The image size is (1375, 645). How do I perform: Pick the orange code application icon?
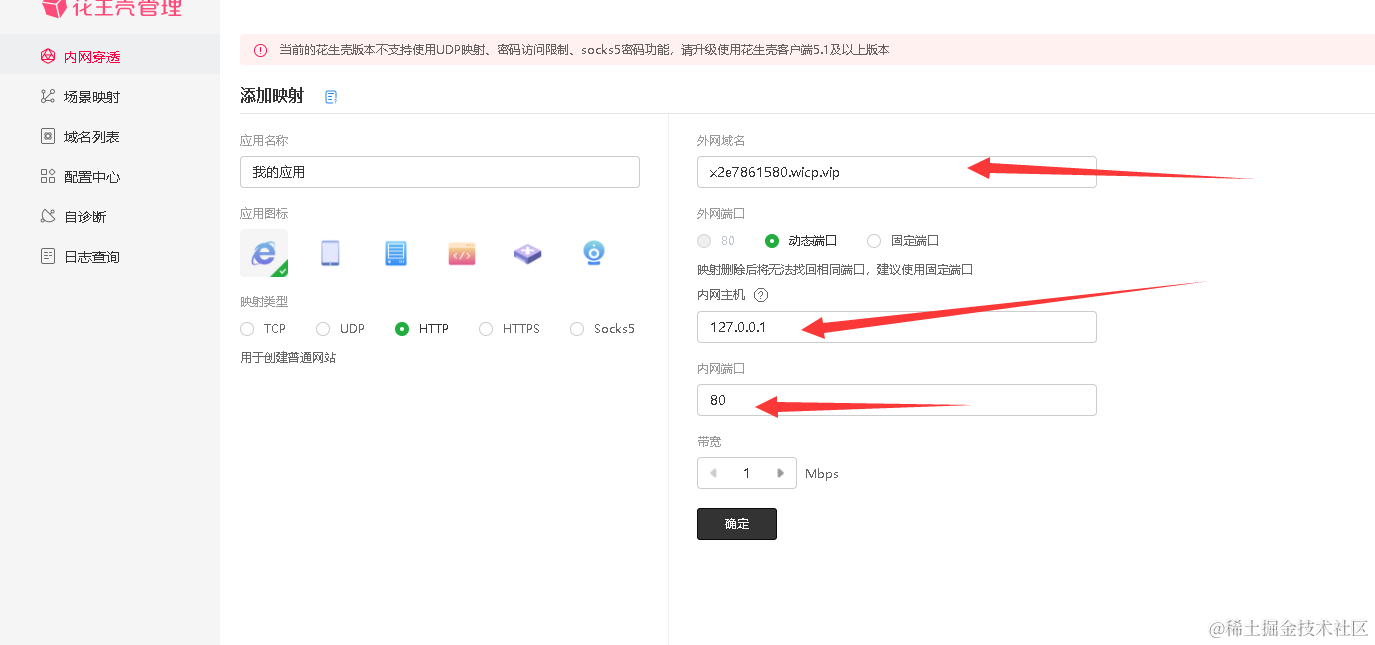461,253
